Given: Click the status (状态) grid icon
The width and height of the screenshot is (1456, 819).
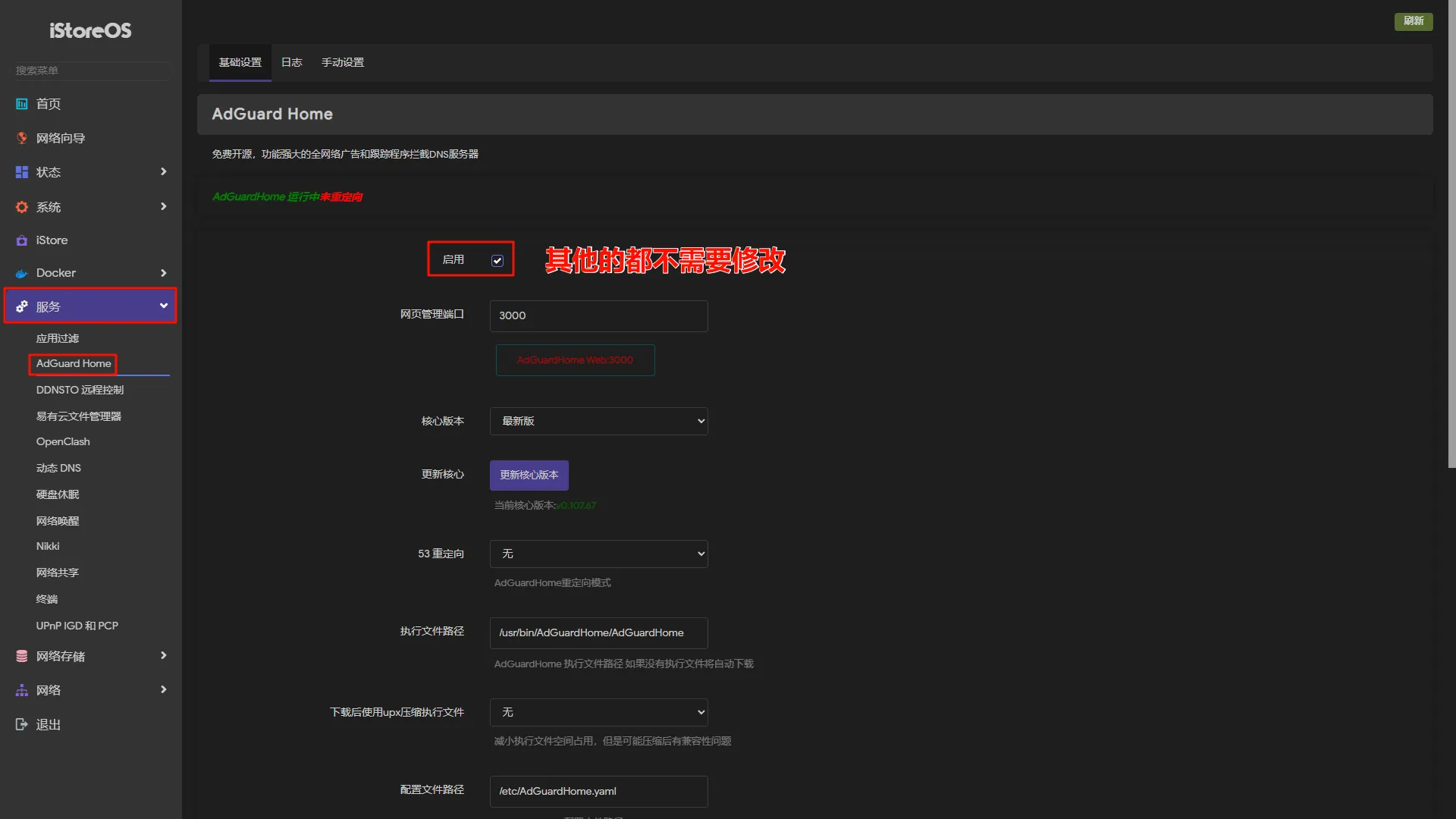Looking at the screenshot, I should (22, 172).
